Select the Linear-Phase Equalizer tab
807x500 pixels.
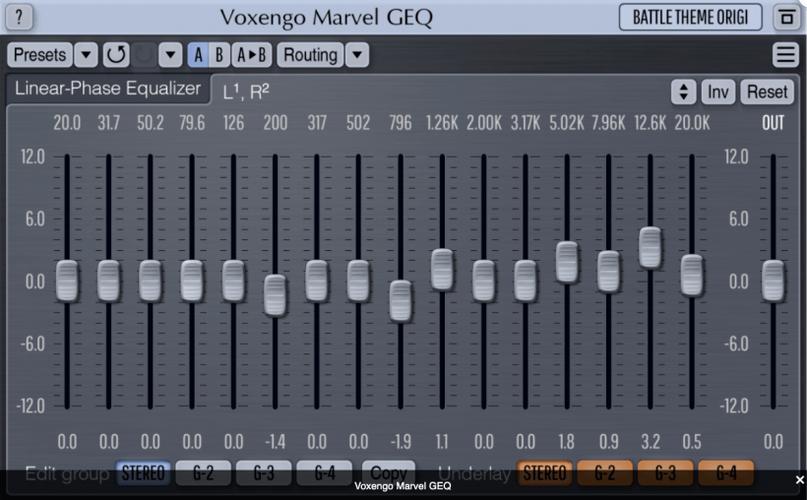tap(108, 89)
